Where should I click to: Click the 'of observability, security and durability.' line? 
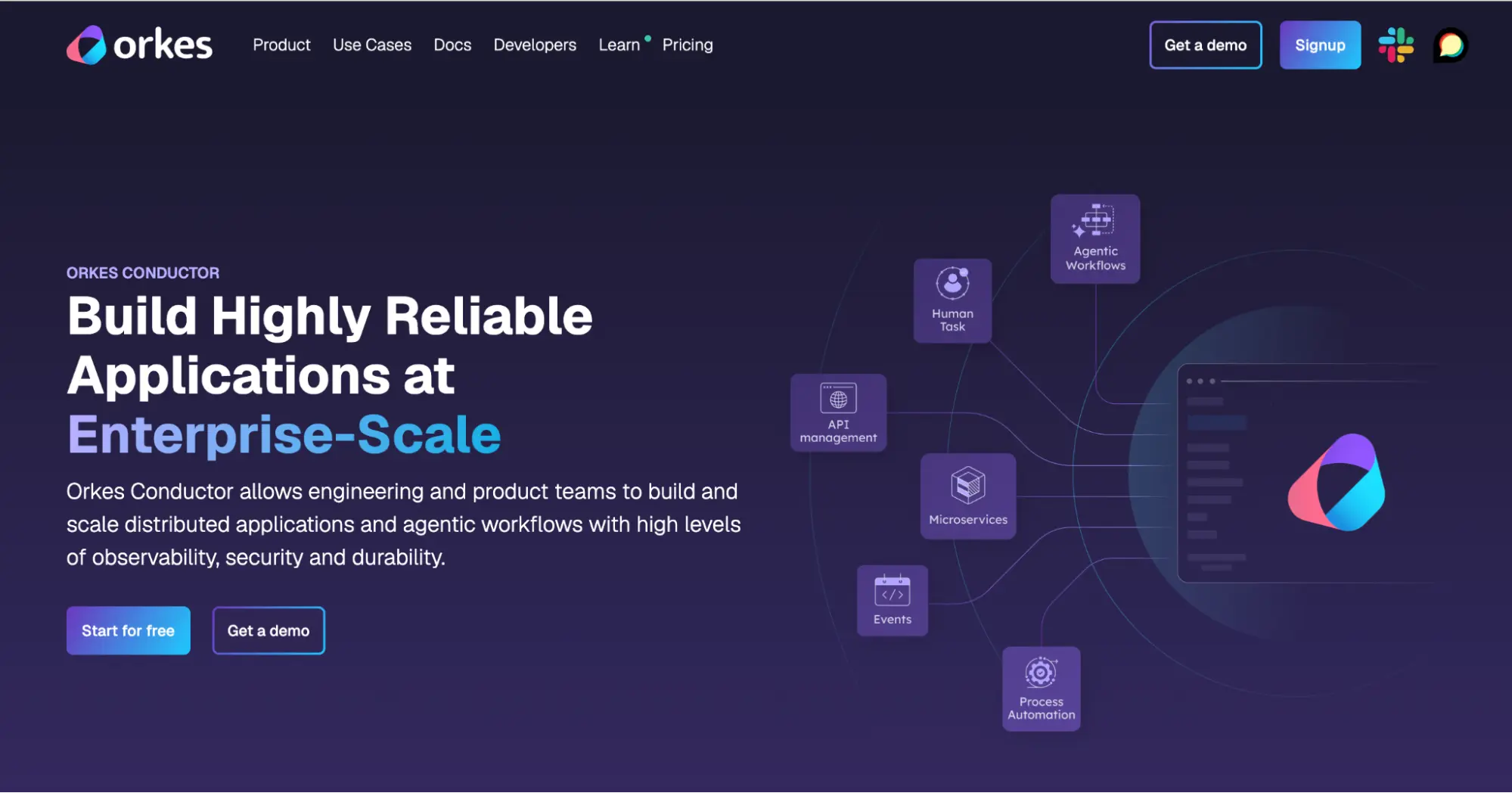pos(256,558)
